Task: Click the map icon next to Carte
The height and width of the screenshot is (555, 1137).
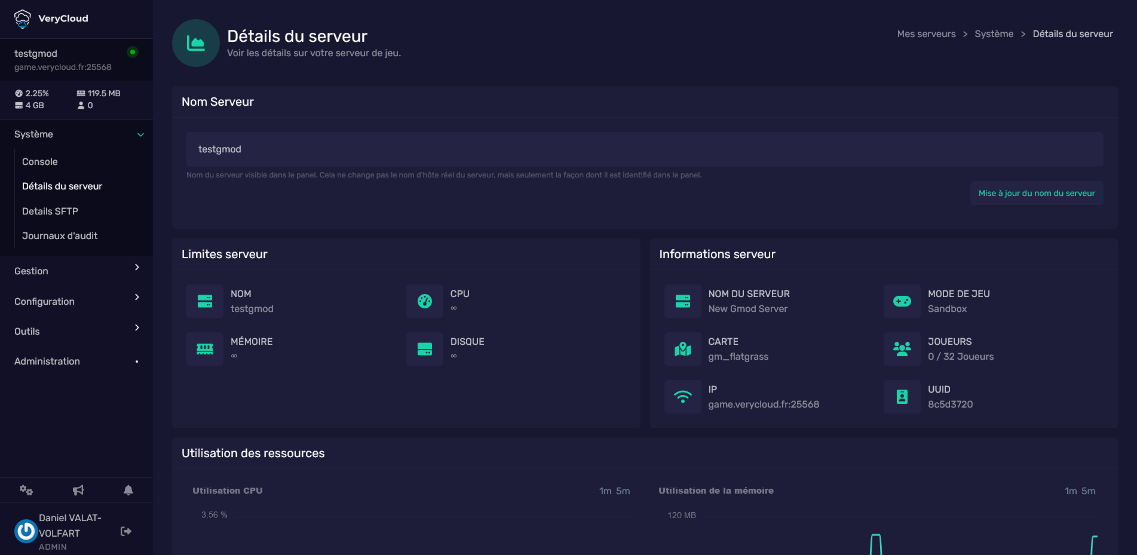Action: point(683,349)
